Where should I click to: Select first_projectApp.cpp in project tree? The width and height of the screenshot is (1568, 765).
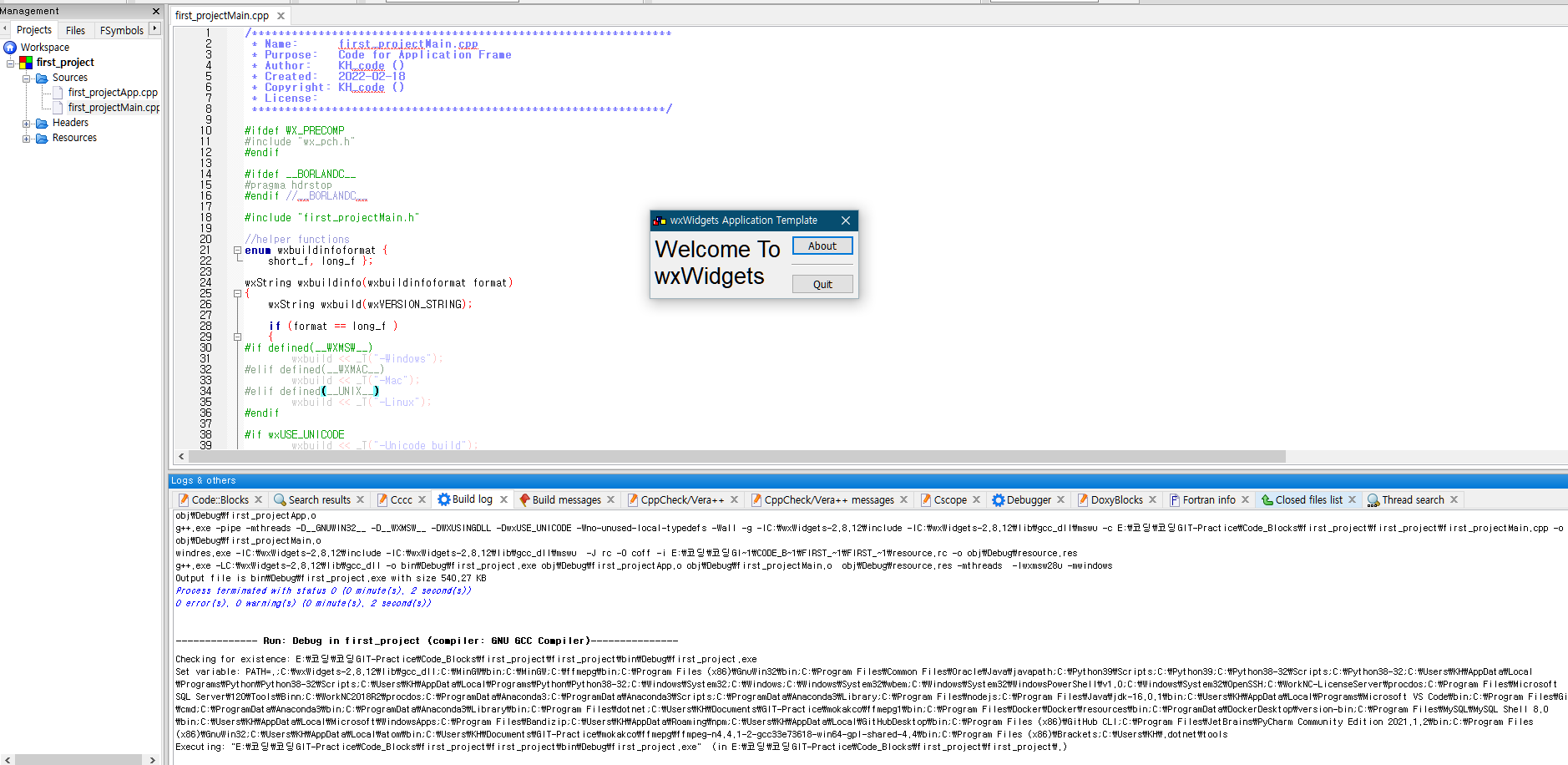pos(113,93)
